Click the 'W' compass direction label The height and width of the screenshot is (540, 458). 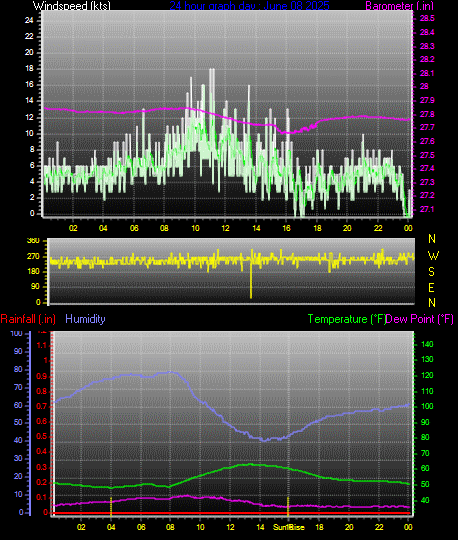click(433, 256)
